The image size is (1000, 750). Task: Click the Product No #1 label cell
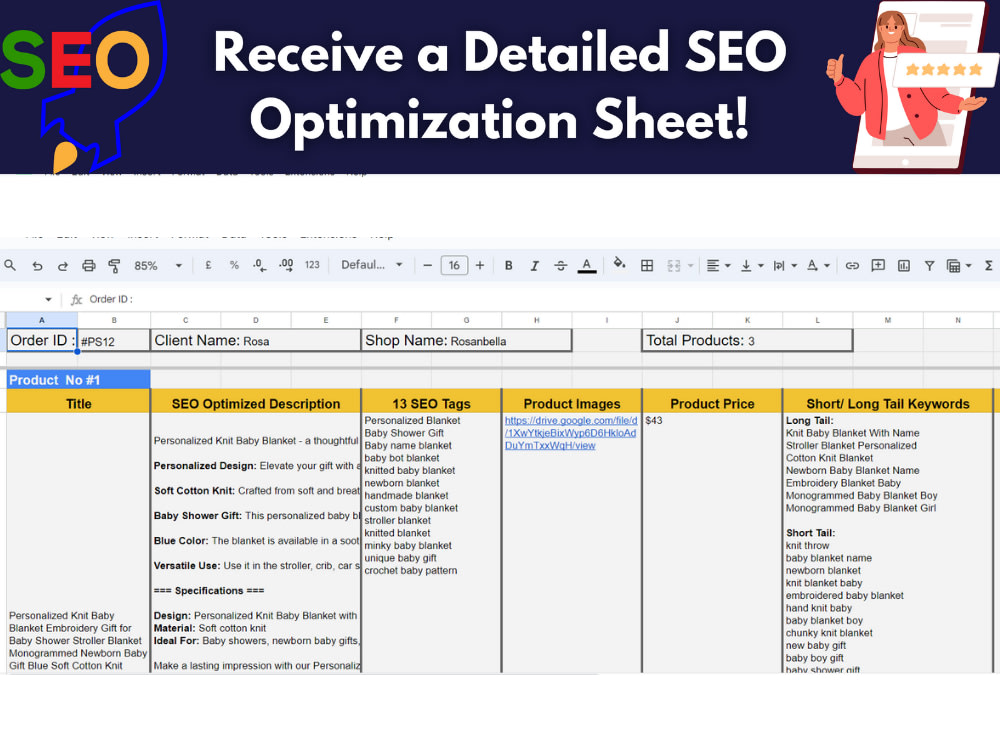[x=78, y=379]
